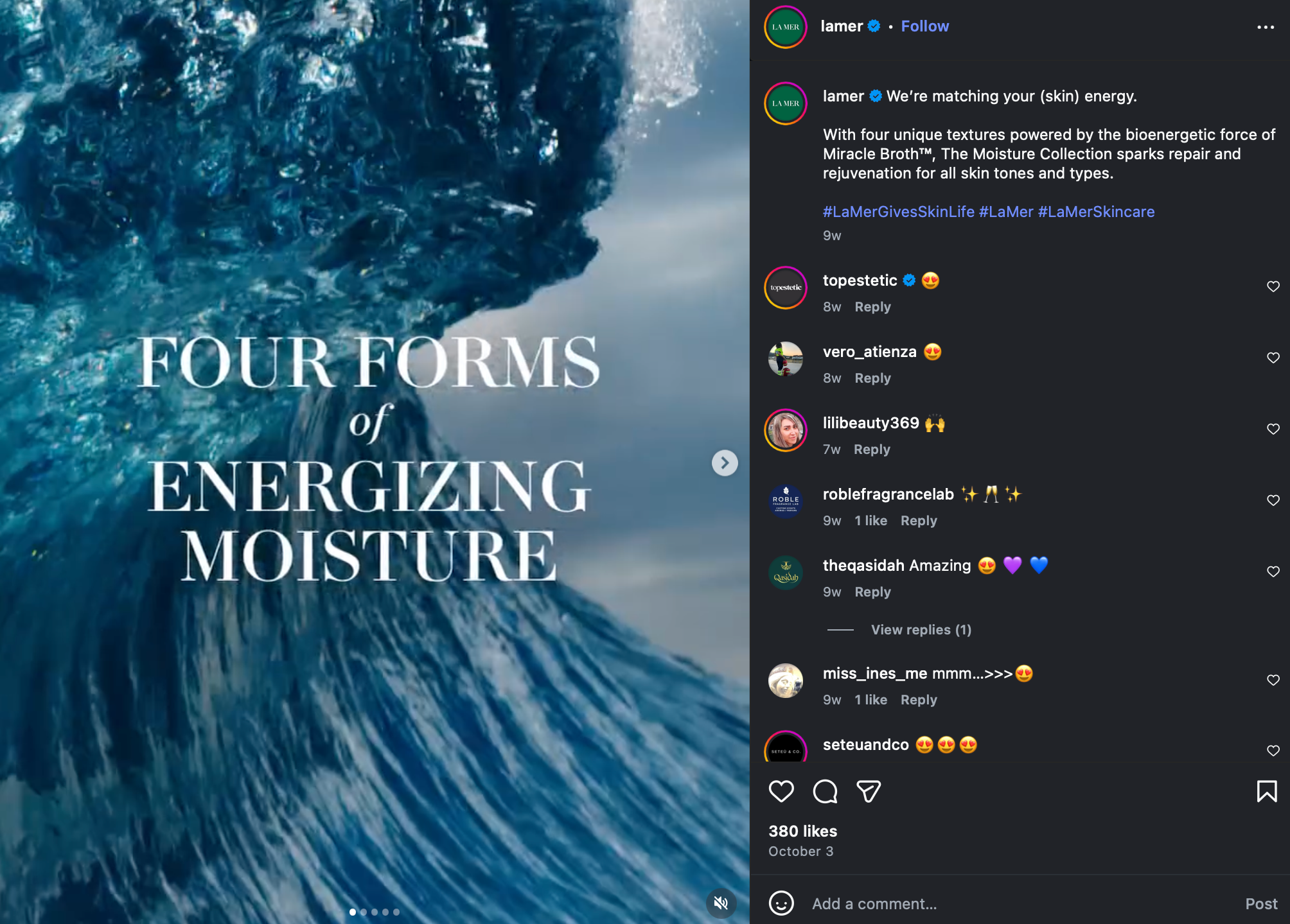Unmute the video with the speaker icon
The height and width of the screenshot is (924, 1290).
[x=721, y=903]
